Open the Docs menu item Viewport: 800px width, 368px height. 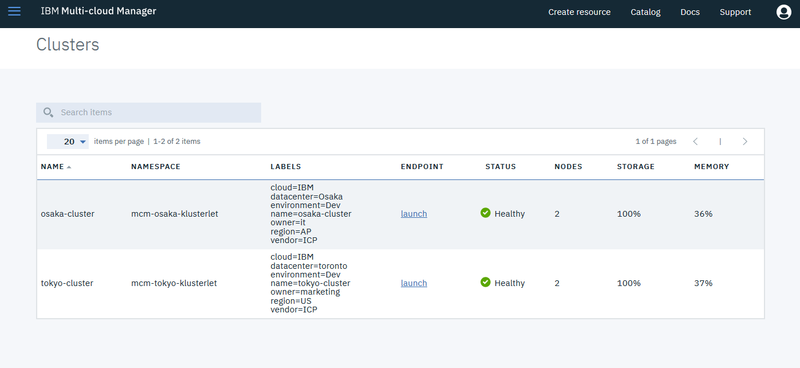[690, 12]
